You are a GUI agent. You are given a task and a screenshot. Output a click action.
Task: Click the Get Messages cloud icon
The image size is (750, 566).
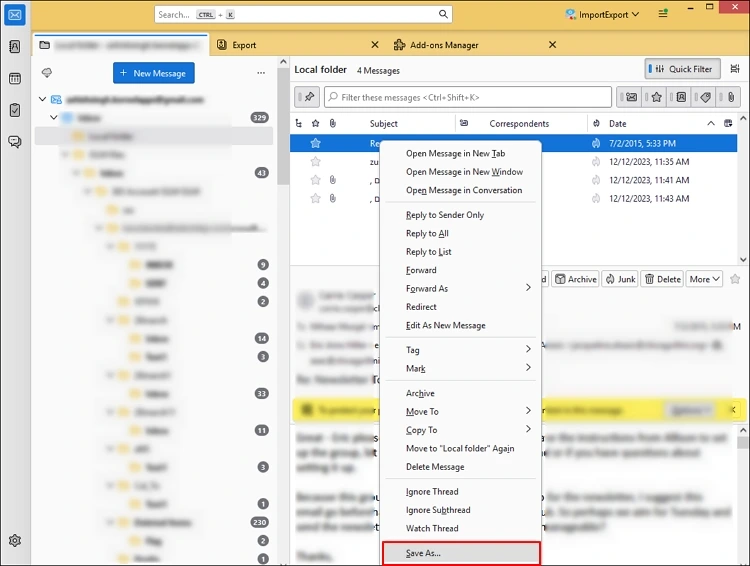[47, 73]
